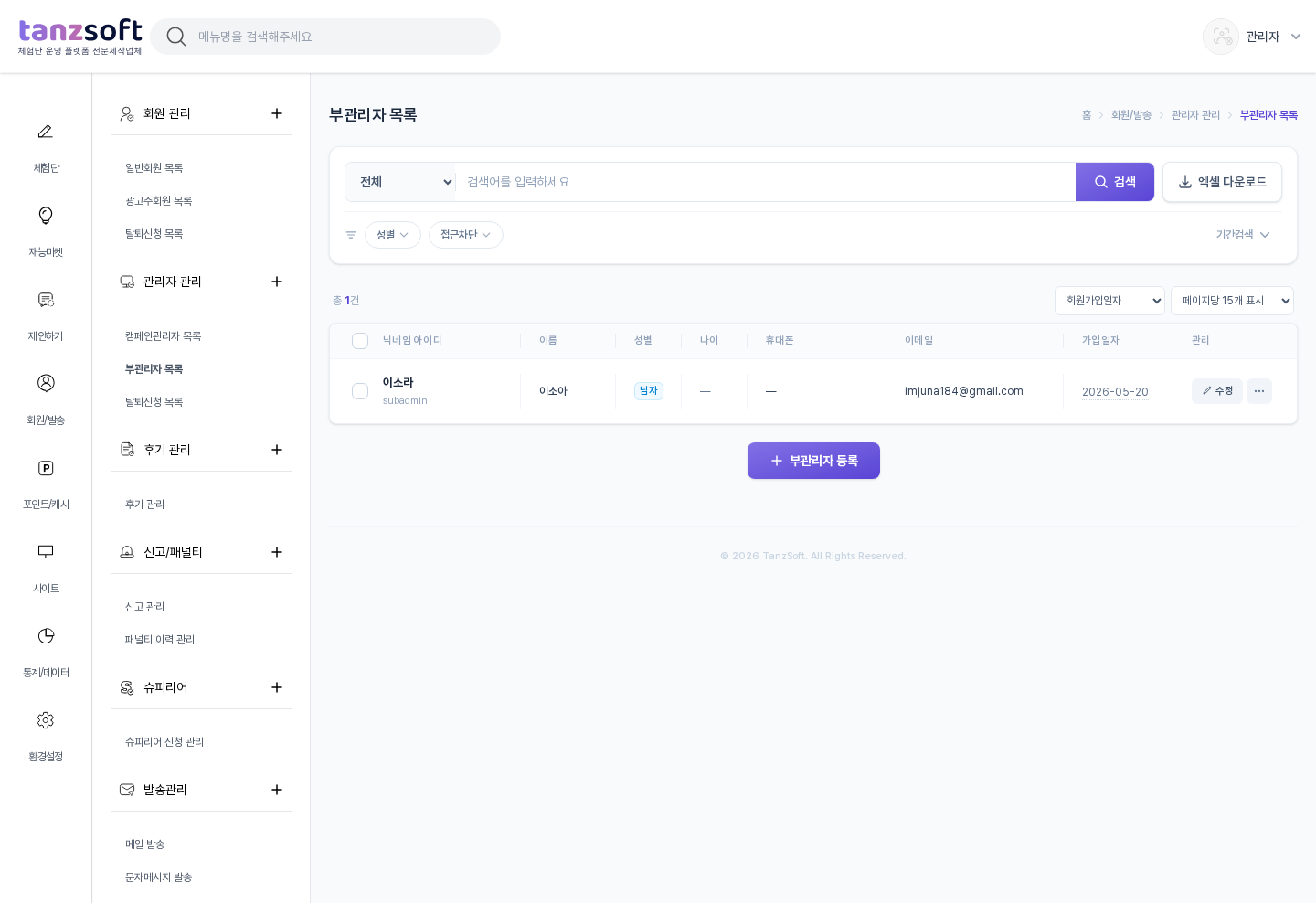This screenshot has width=1316, height=903.
Task: Click the purple 검색 button
Action: point(1115,182)
